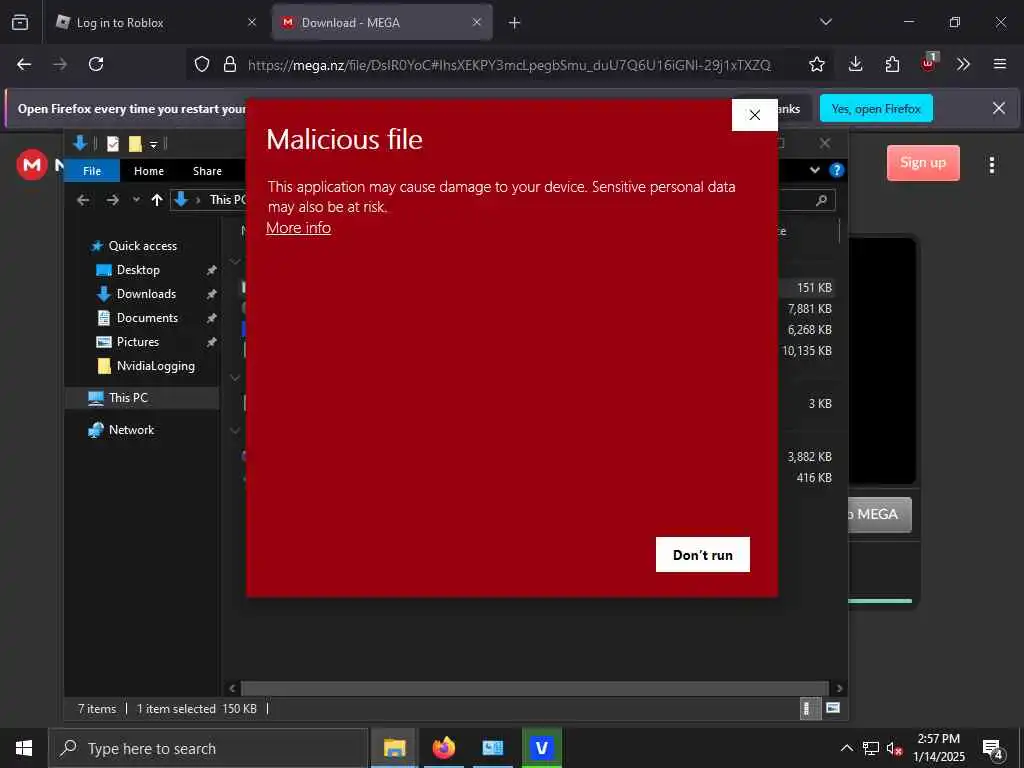1024x768 pixels.
Task: Click the Explorer horizontal scrollbar
Action: coord(534,688)
